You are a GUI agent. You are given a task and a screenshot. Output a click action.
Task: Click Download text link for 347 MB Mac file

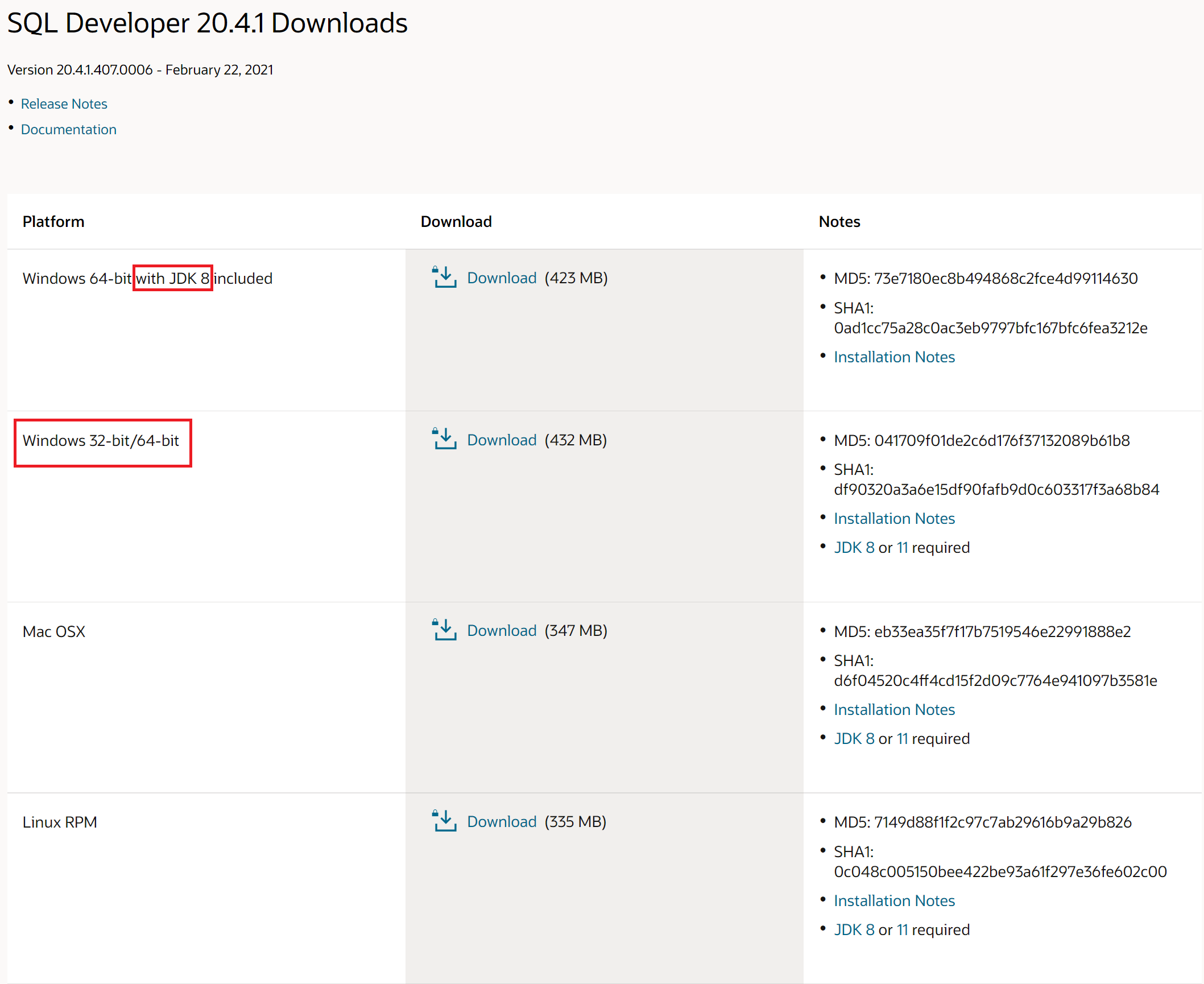point(502,631)
